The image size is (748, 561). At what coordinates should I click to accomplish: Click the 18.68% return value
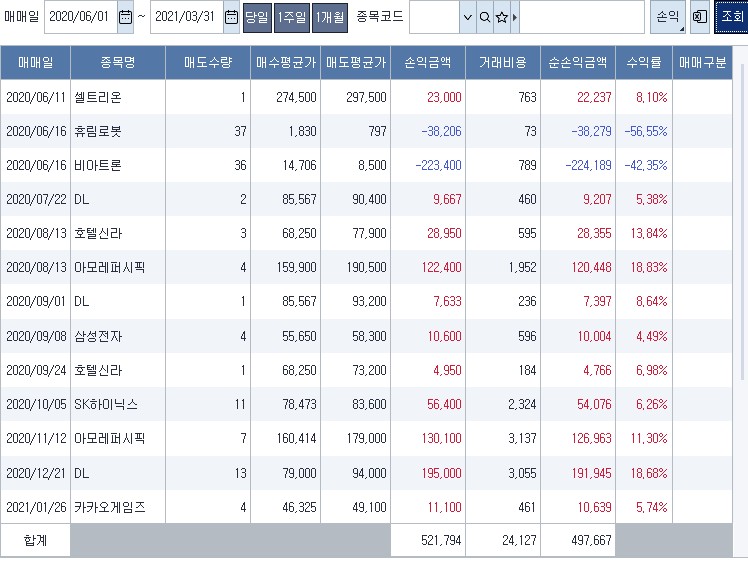[x=649, y=473]
